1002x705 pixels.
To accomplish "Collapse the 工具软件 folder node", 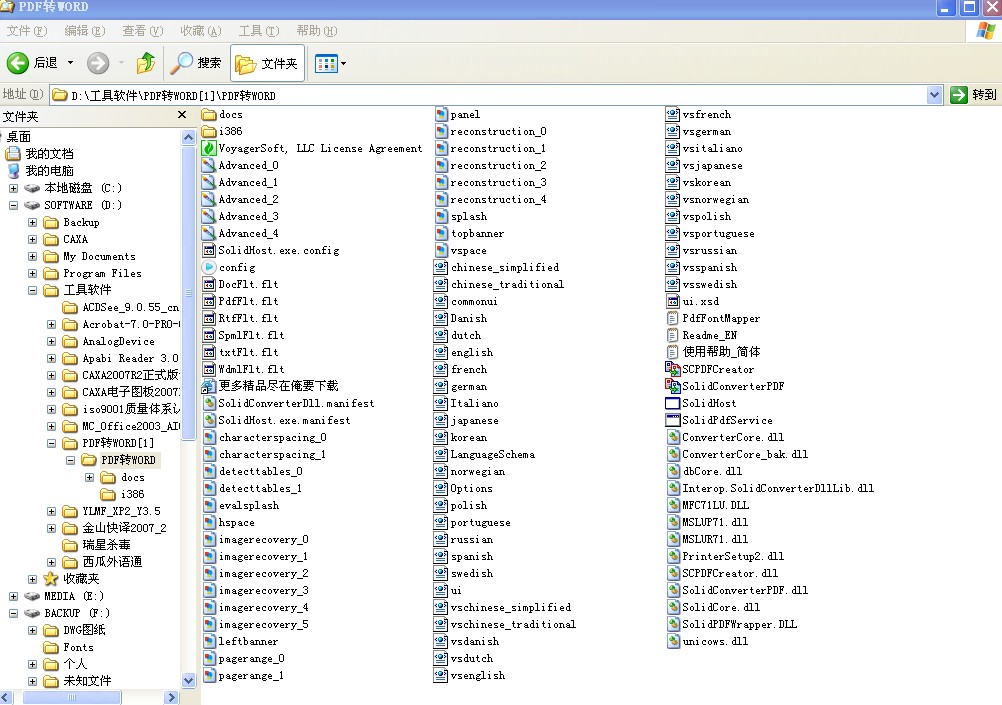I will tap(33, 290).
